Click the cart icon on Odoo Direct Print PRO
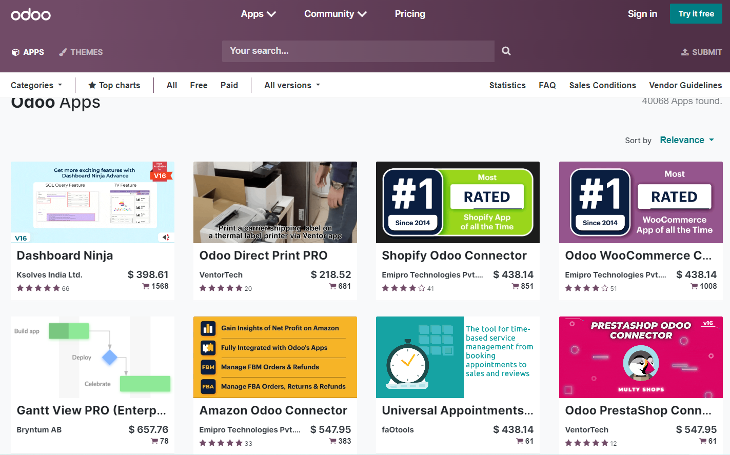The height and width of the screenshot is (455, 730). [332, 286]
